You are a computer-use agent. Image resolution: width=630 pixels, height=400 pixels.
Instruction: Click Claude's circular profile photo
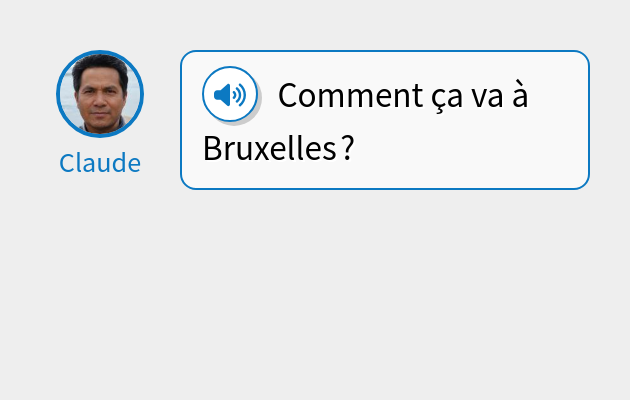(x=100, y=94)
